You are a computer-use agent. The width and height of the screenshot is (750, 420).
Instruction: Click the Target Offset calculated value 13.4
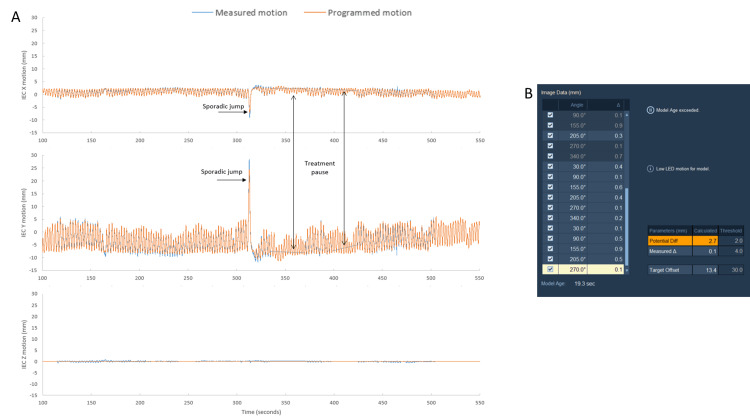pyautogui.click(x=705, y=270)
